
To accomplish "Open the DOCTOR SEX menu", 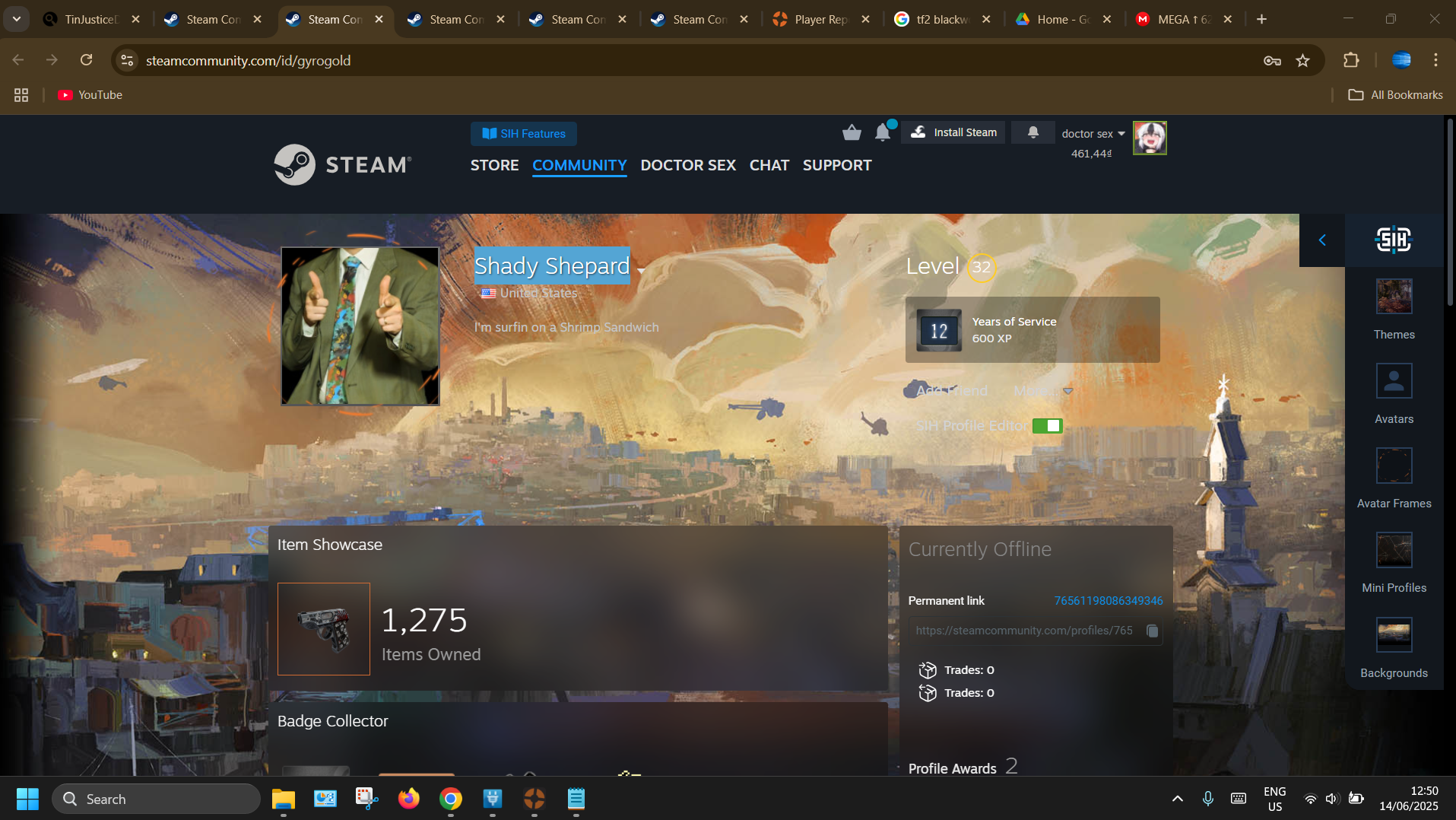I will pos(688,165).
